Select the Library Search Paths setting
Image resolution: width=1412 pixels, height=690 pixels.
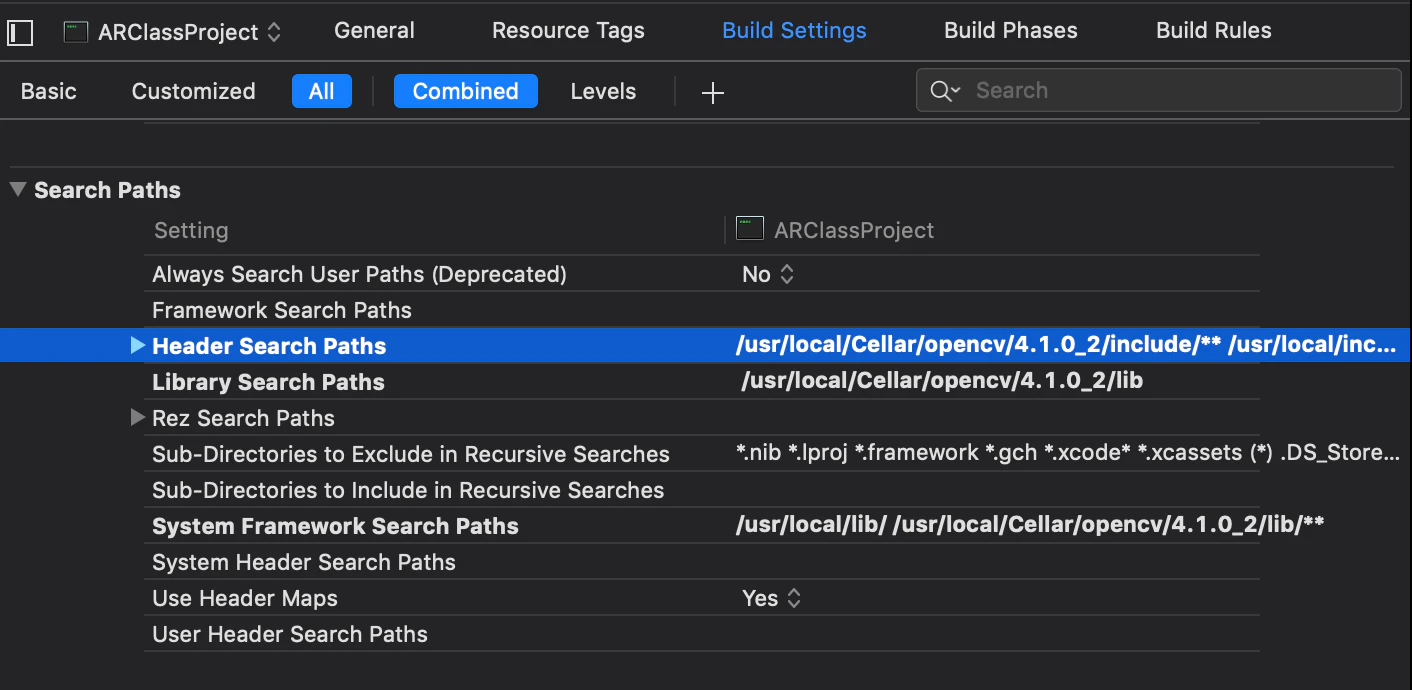(268, 382)
